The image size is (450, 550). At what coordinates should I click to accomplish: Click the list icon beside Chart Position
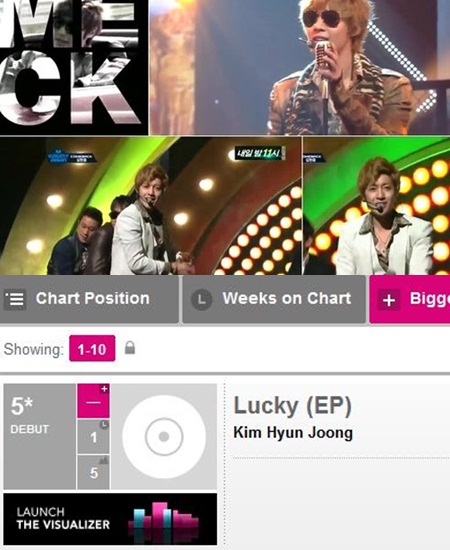coord(15,299)
